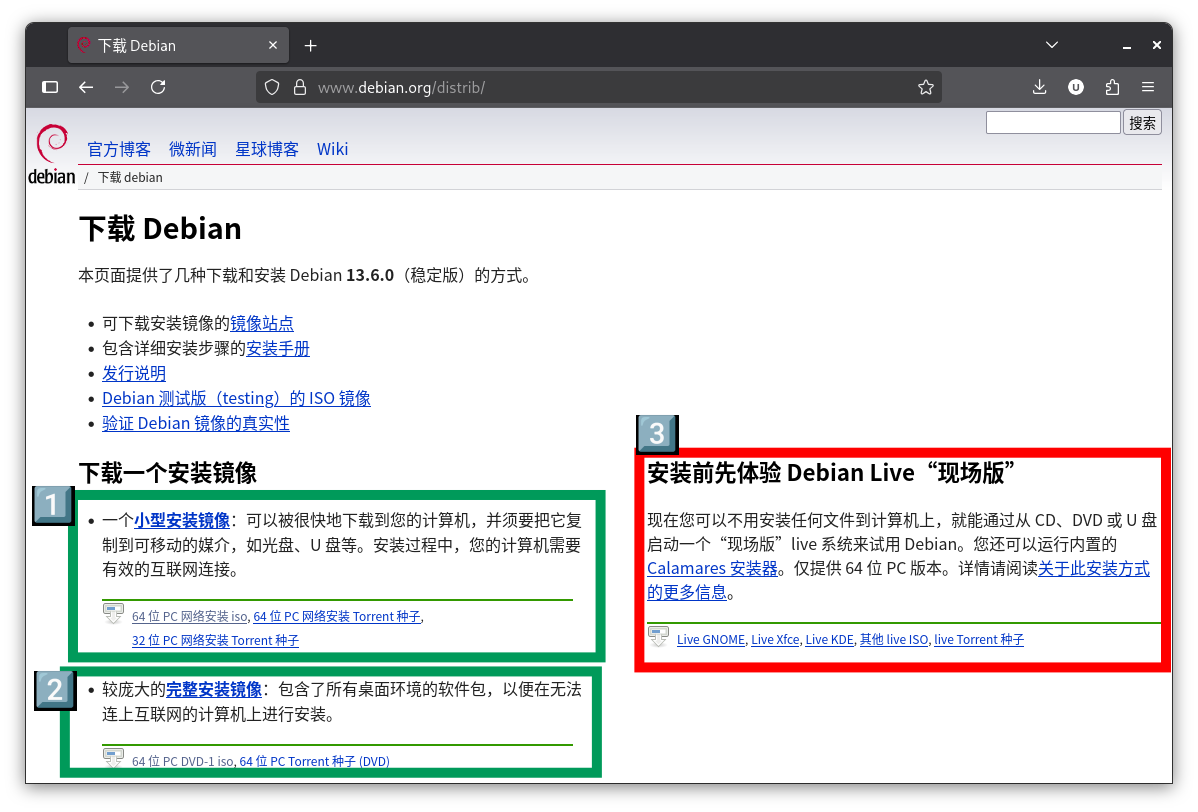The height and width of the screenshot is (812, 1198).
Task: Select the 下载 Debian browser tab
Action: pyautogui.click(x=179, y=45)
